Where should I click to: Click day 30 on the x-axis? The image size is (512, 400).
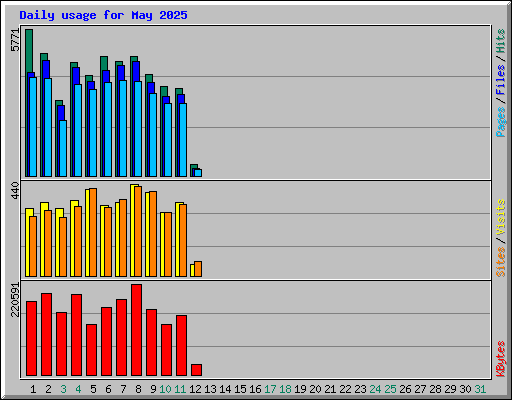[x=465, y=389]
